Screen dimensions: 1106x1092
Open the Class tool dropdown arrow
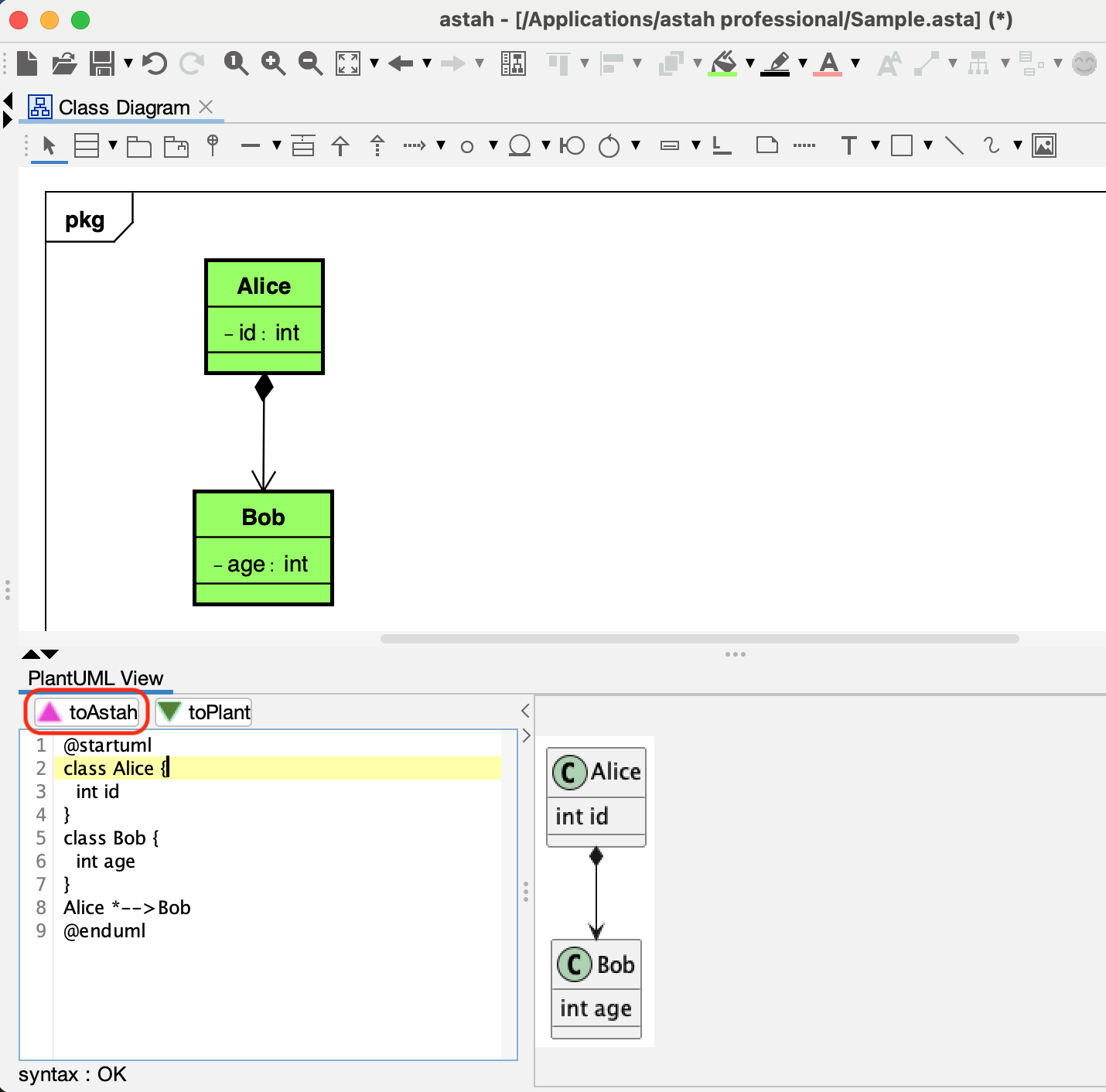pyautogui.click(x=113, y=145)
